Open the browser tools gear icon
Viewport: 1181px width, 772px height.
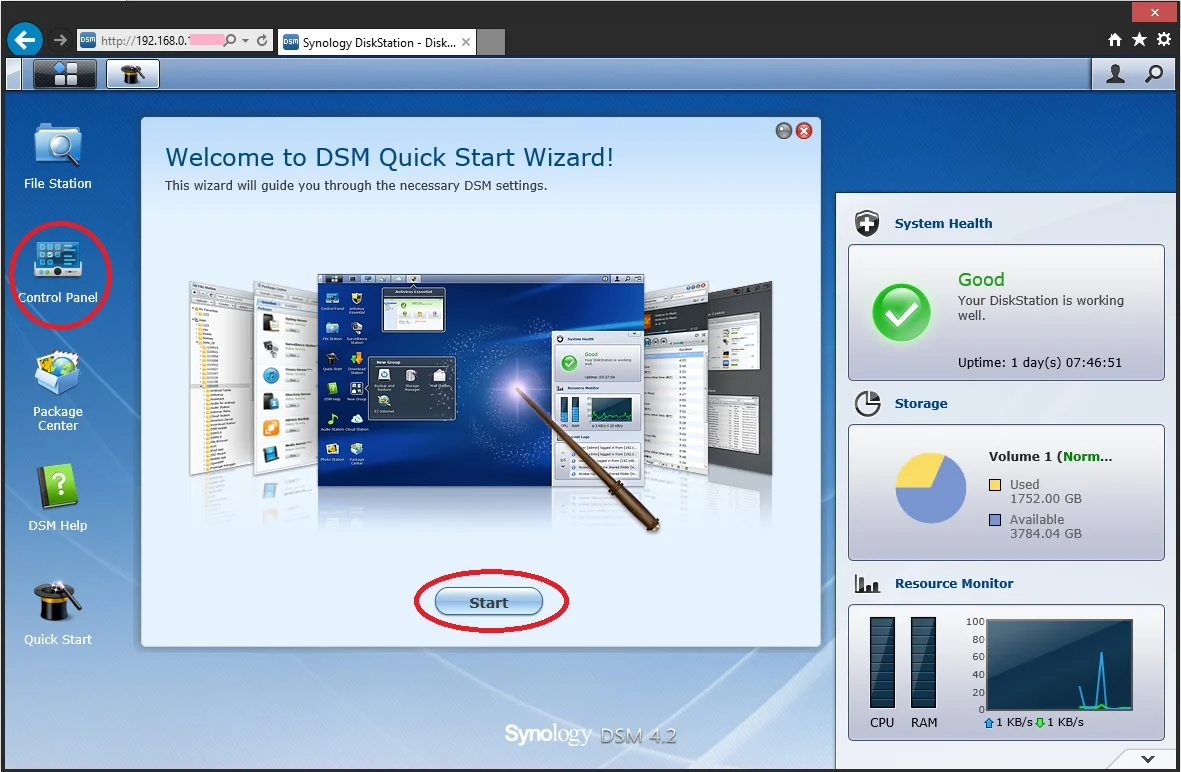(1164, 40)
